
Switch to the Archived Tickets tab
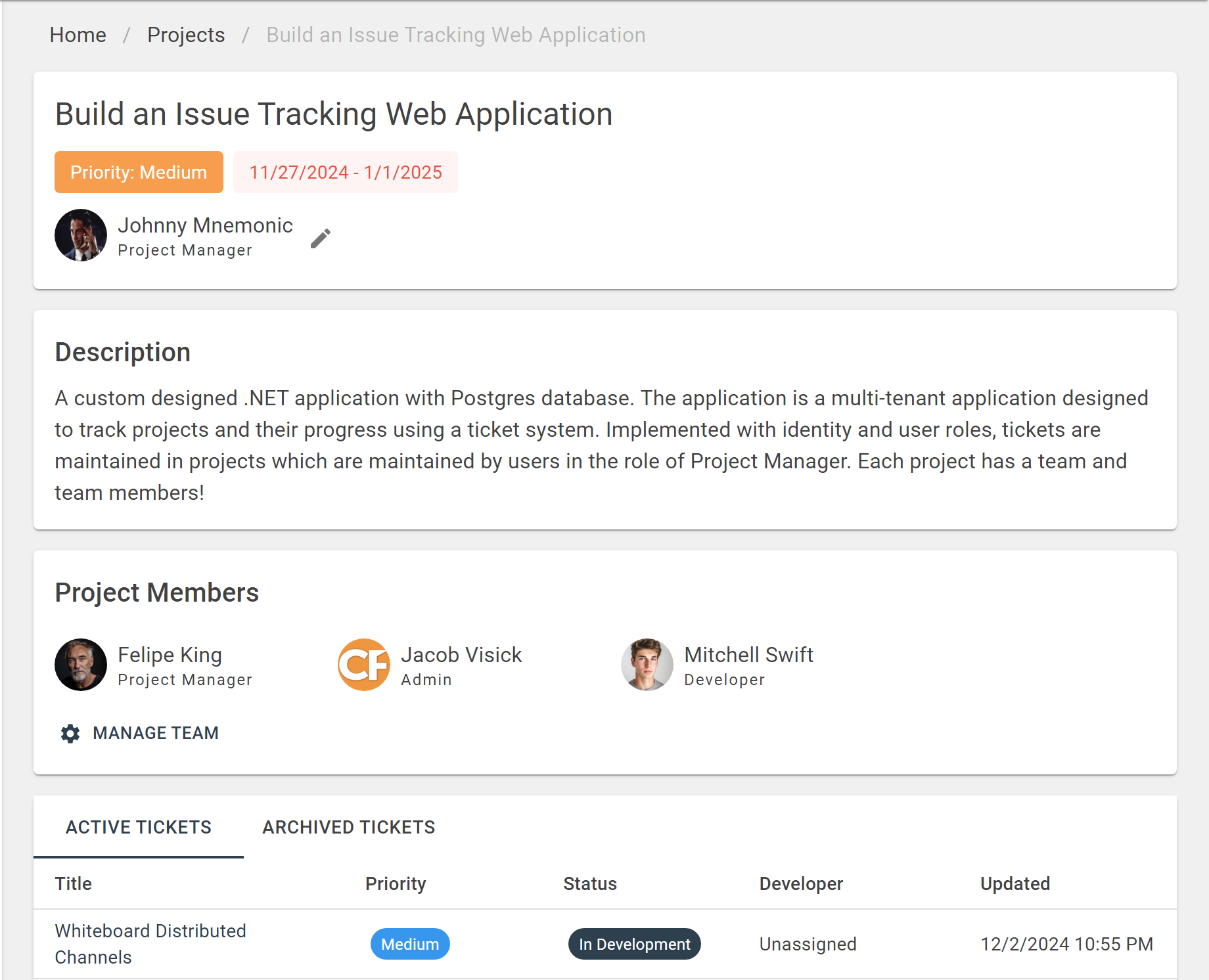348,827
